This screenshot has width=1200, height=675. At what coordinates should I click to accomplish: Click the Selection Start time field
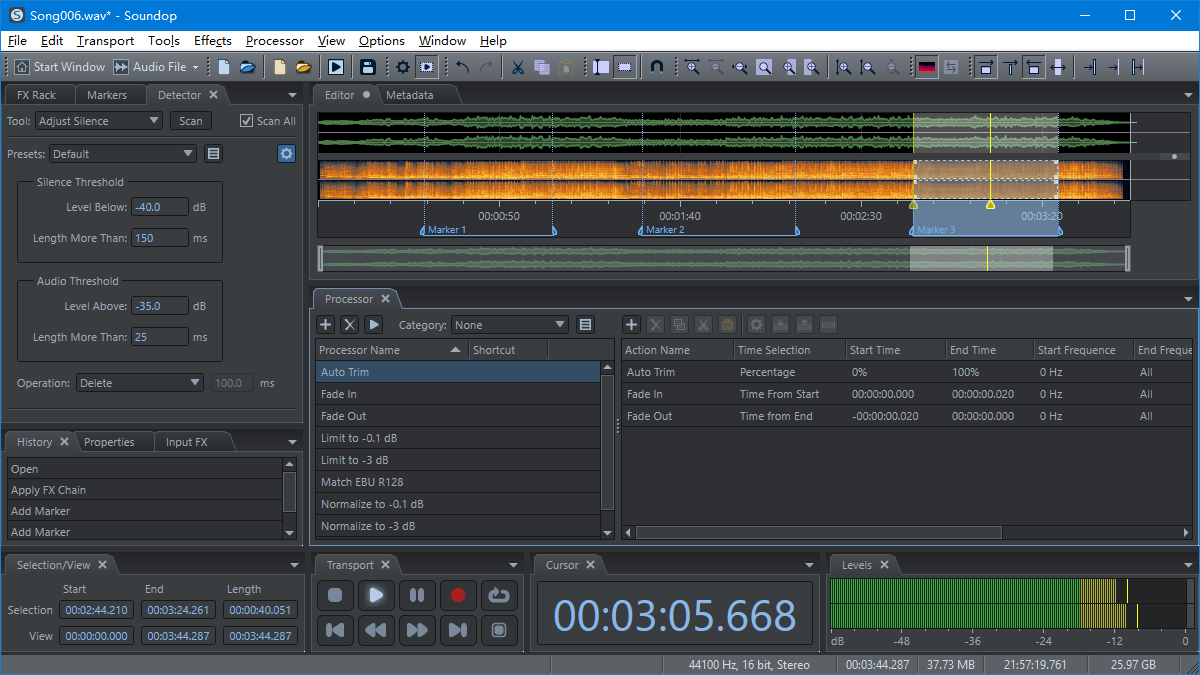tap(96, 610)
